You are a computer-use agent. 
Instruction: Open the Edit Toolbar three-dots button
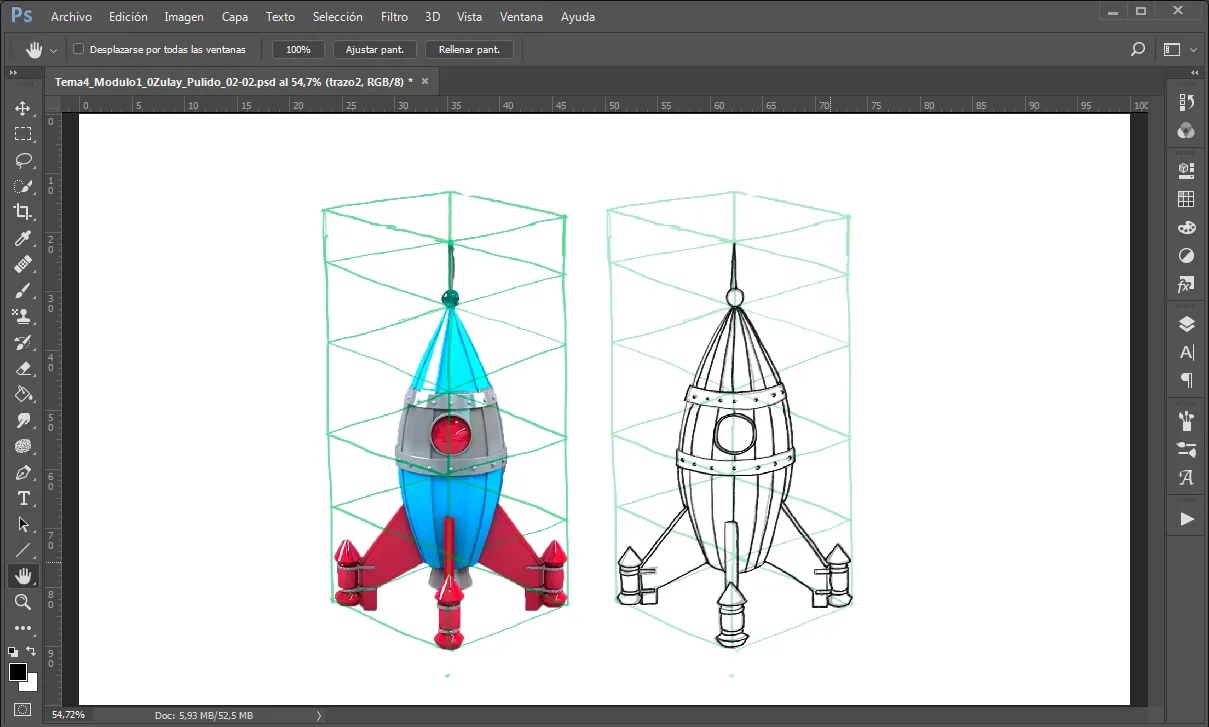(x=23, y=628)
